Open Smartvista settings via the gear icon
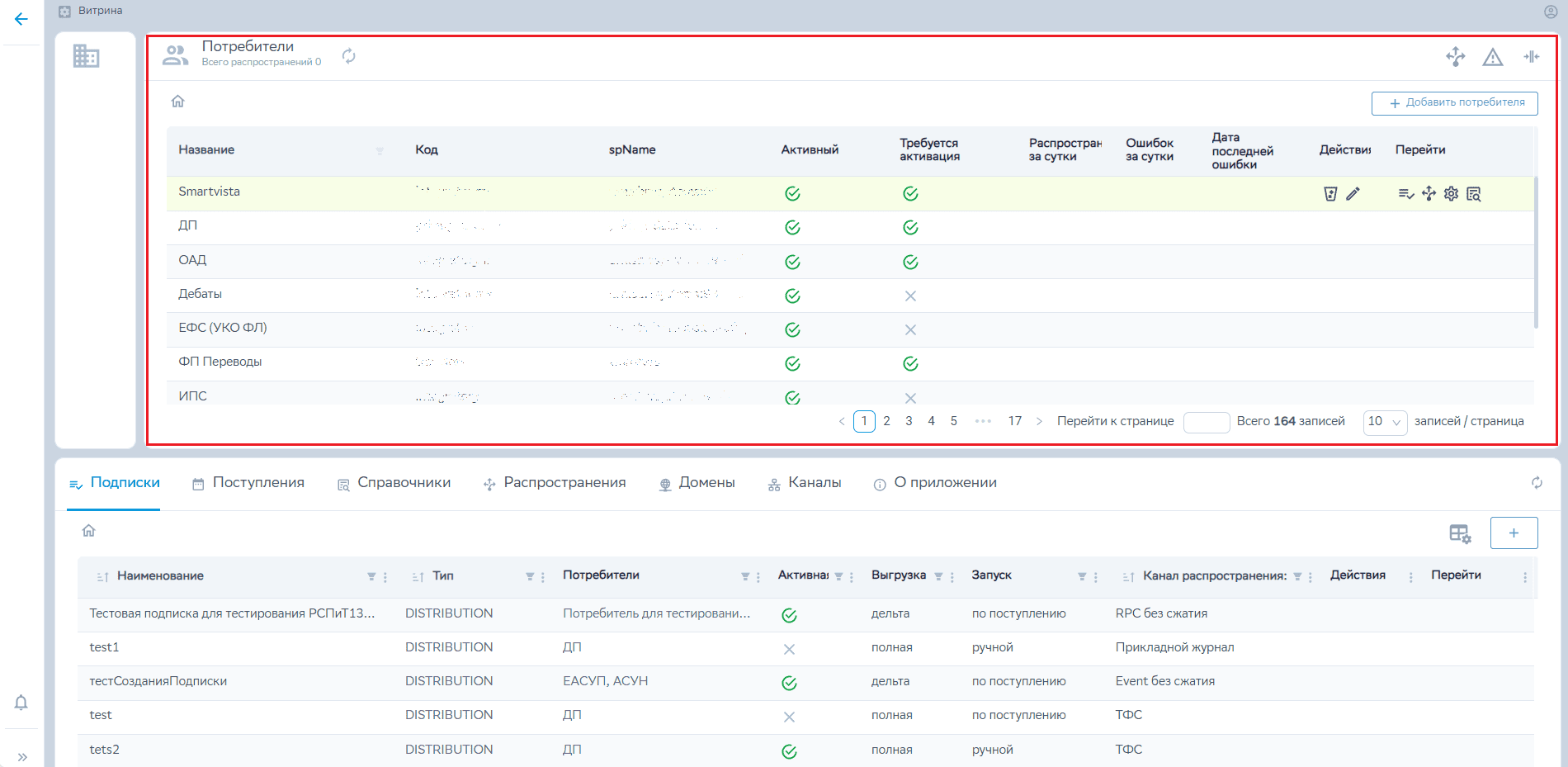The image size is (1568, 767). tap(1451, 194)
